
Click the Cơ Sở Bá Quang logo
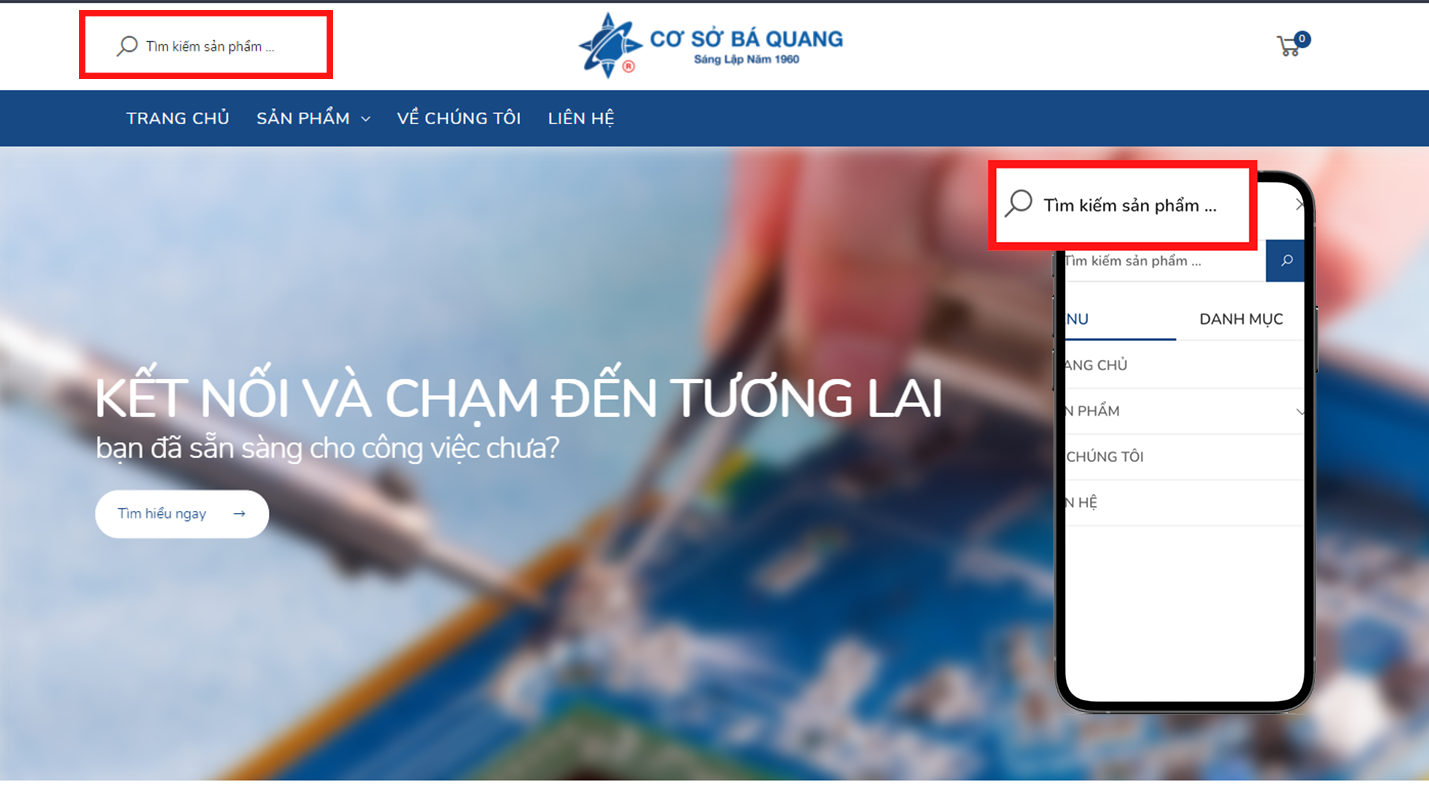click(x=711, y=45)
